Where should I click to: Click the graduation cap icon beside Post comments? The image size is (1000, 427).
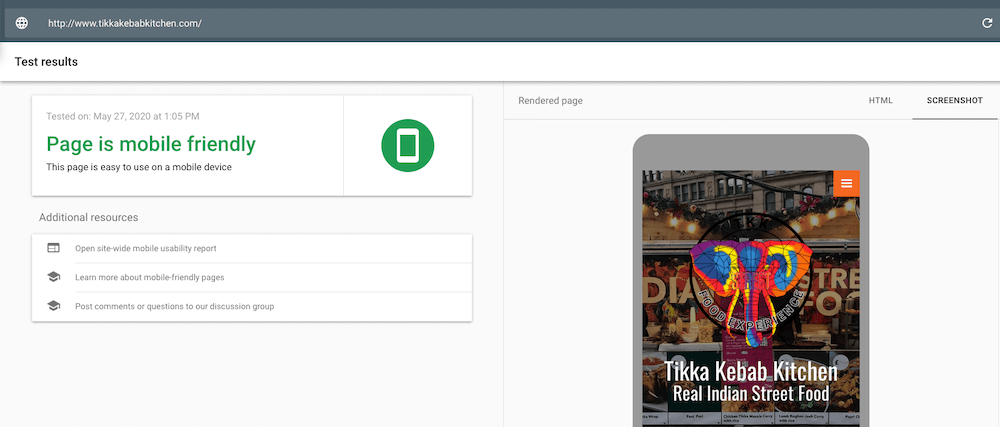[x=54, y=306]
